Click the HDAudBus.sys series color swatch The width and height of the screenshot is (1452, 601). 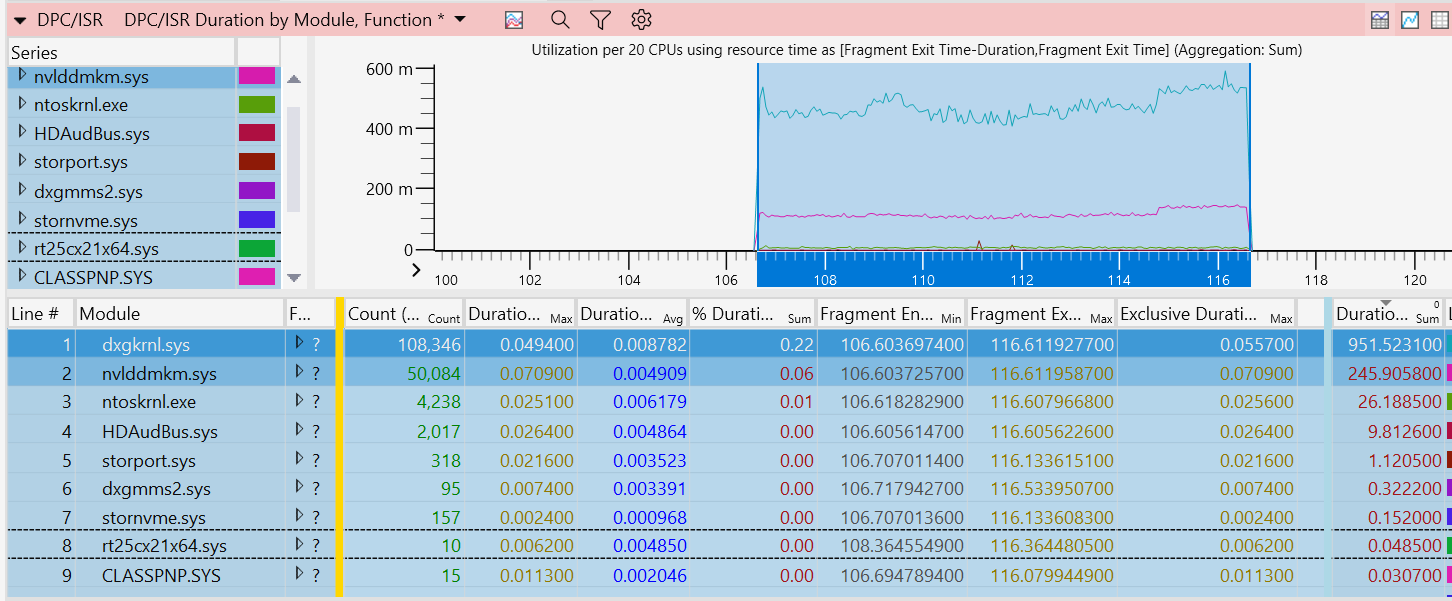pyautogui.click(x=256, y=134)
